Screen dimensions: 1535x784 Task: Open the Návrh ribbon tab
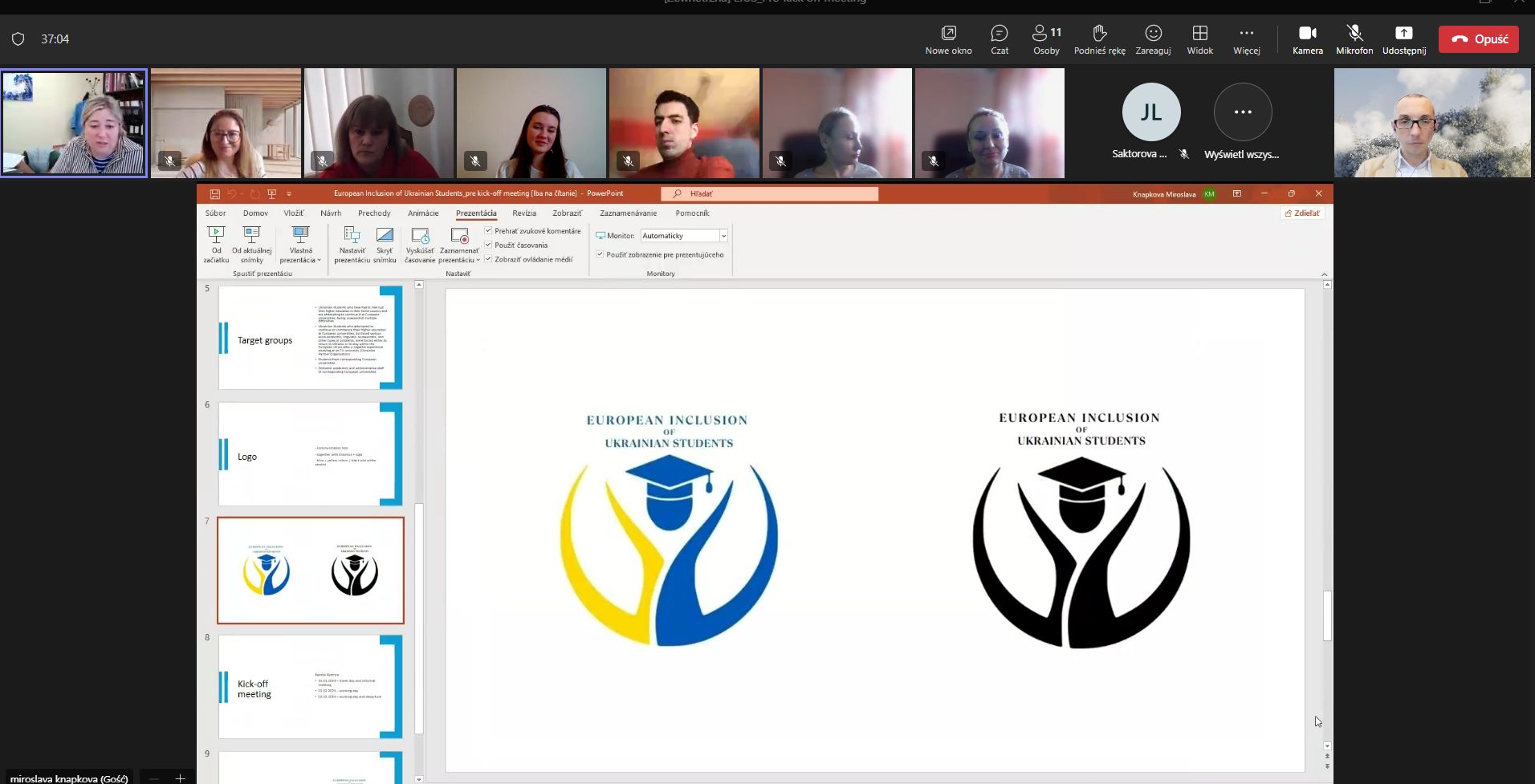pos(331,213)
